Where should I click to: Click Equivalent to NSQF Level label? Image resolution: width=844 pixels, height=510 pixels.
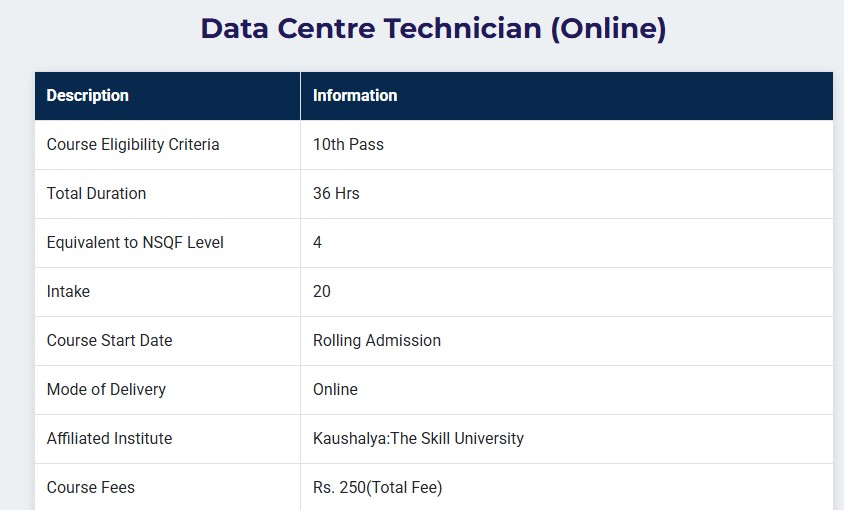[135, 242]
